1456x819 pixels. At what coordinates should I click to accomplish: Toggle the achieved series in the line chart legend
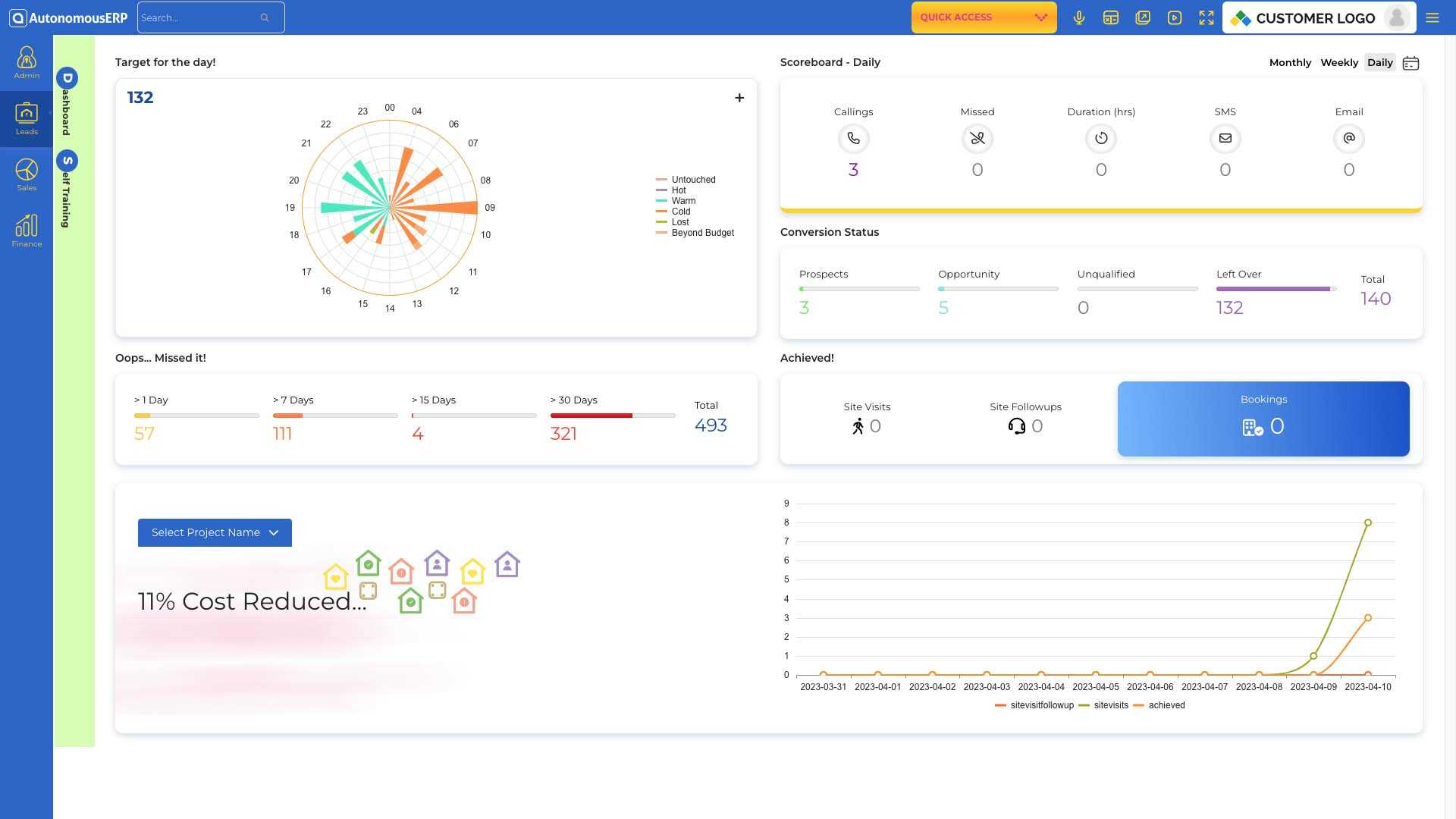pos(1166,705)
